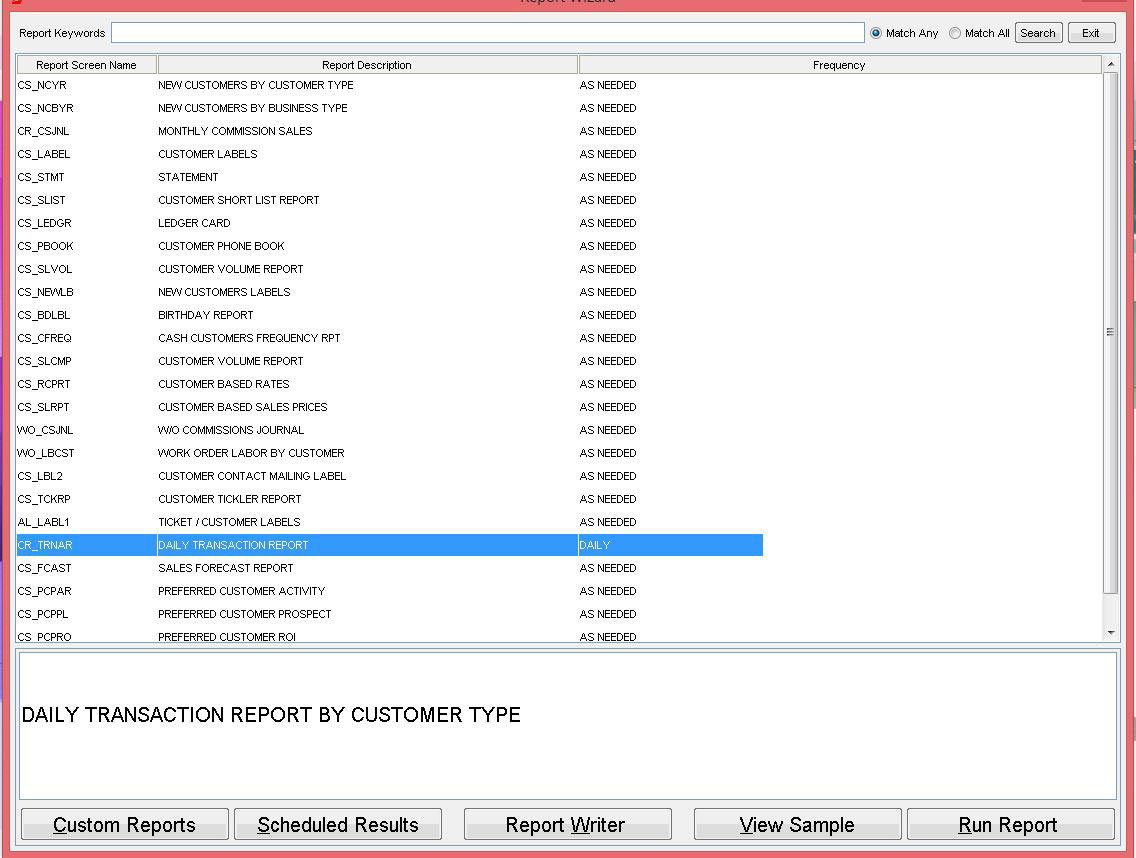The width and height of the screenshot is (1136, 858).
Task: Click View Sample button
Action: coord(797,825)
